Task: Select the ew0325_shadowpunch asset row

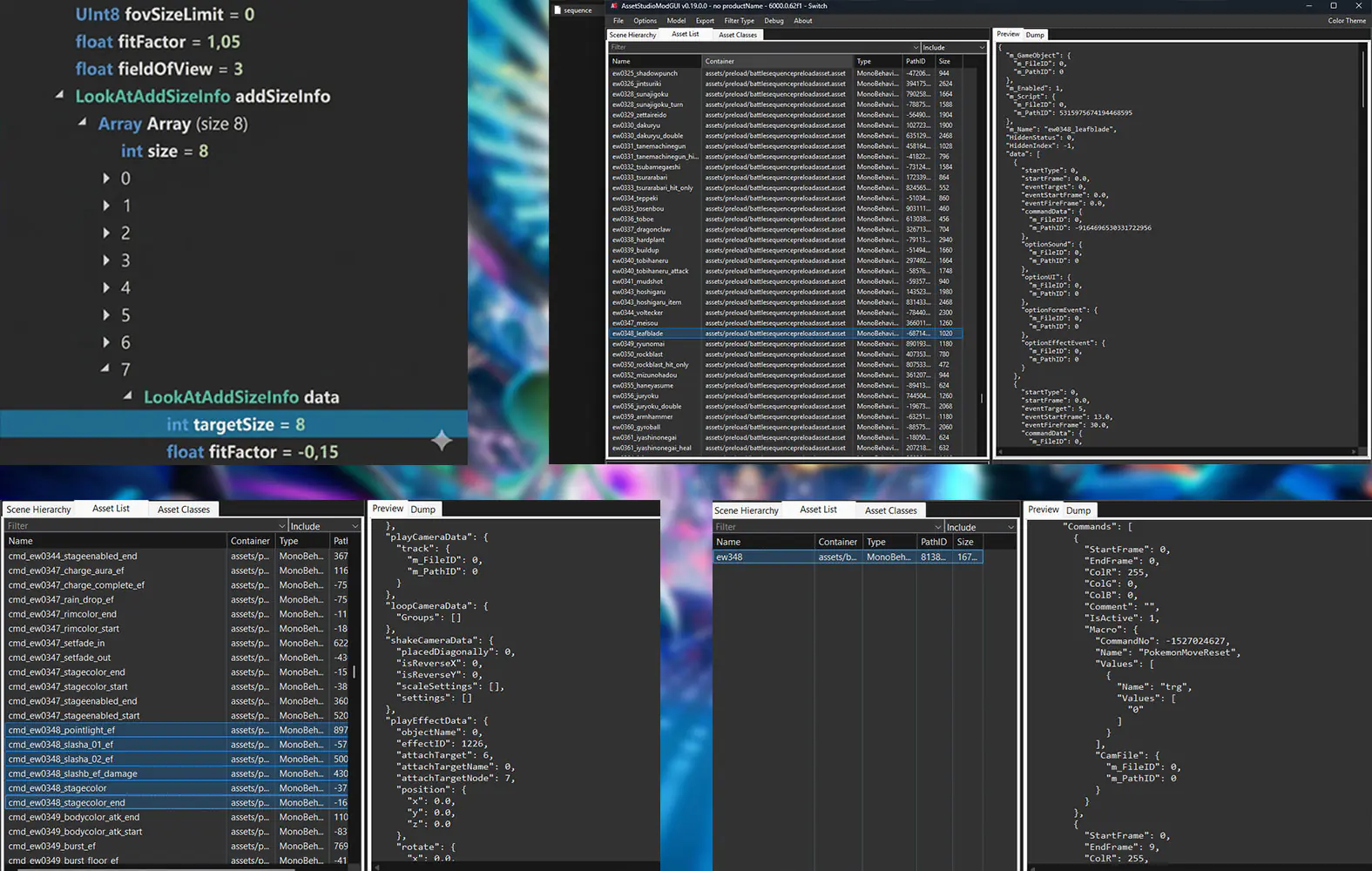Action: 645,73
